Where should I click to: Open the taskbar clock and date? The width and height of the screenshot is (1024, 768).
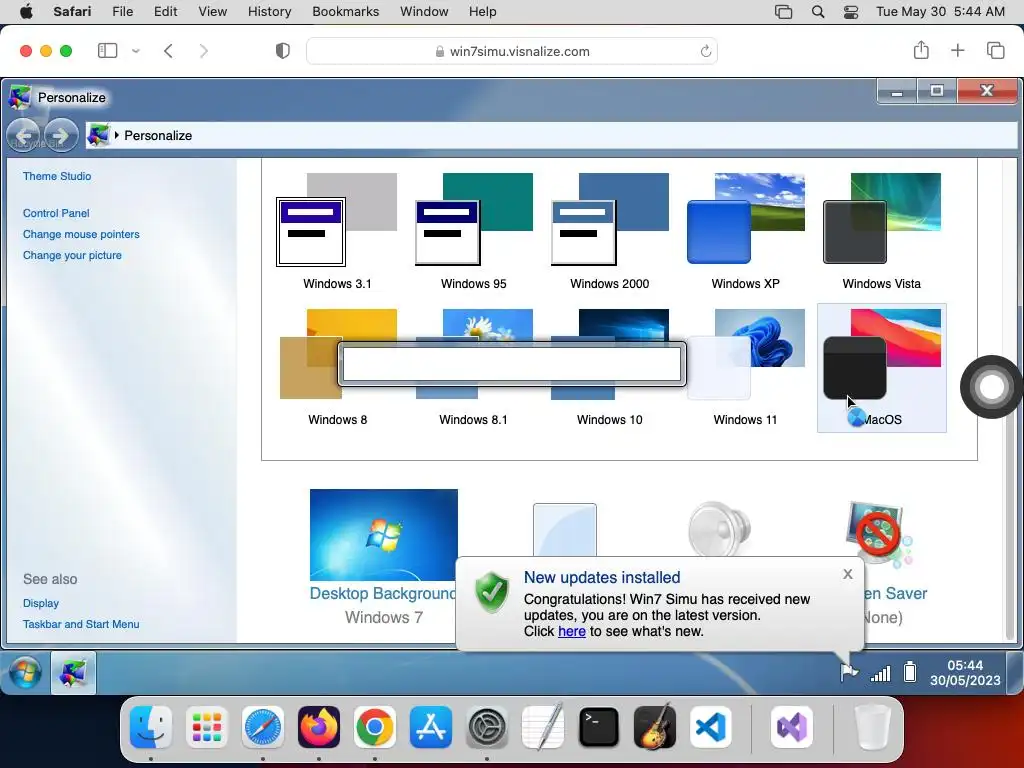coord(965,673)
